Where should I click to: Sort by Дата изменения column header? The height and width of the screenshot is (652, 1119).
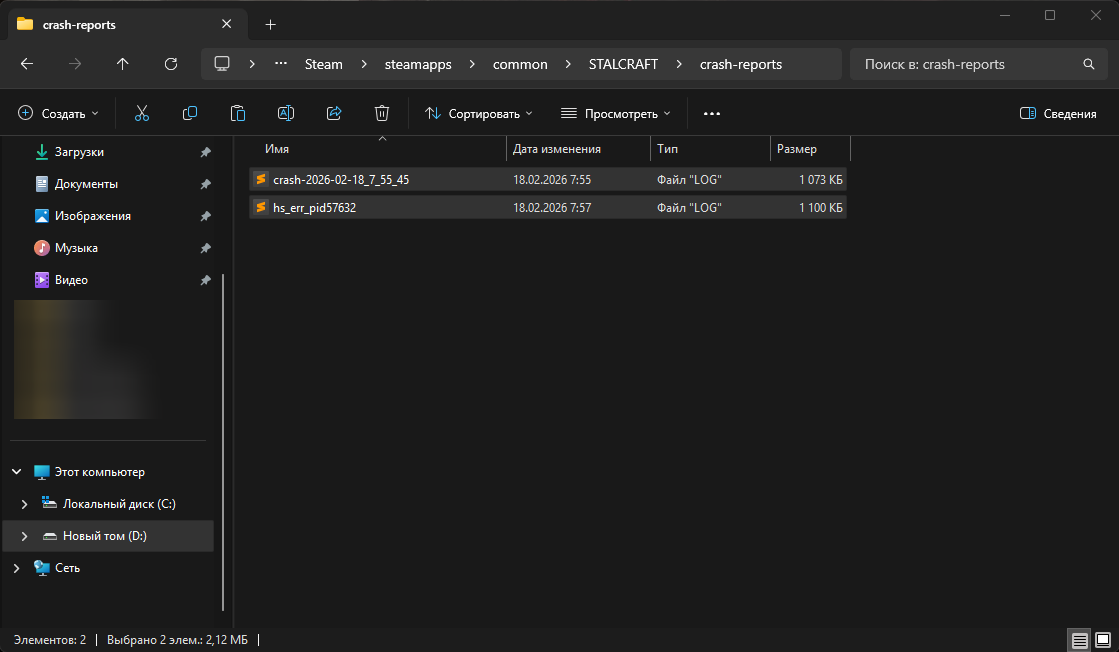pyautogui.click(x=557, y=149)
